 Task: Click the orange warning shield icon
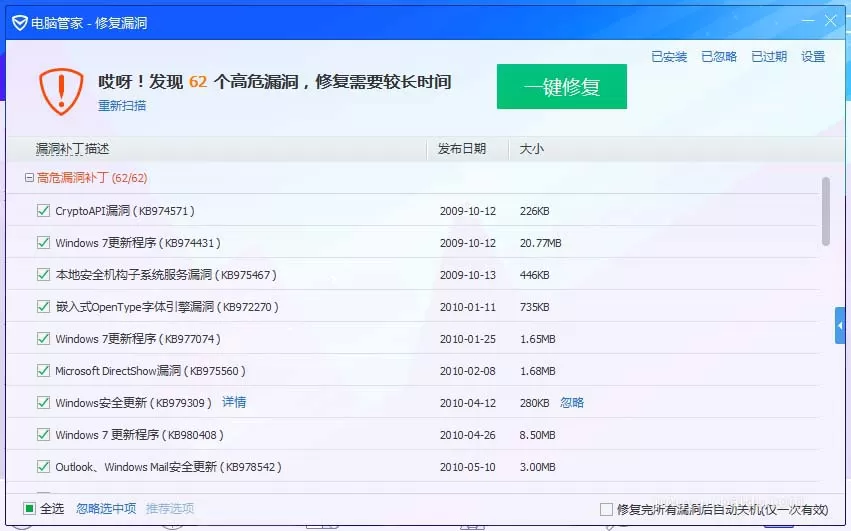click(61, 91)
